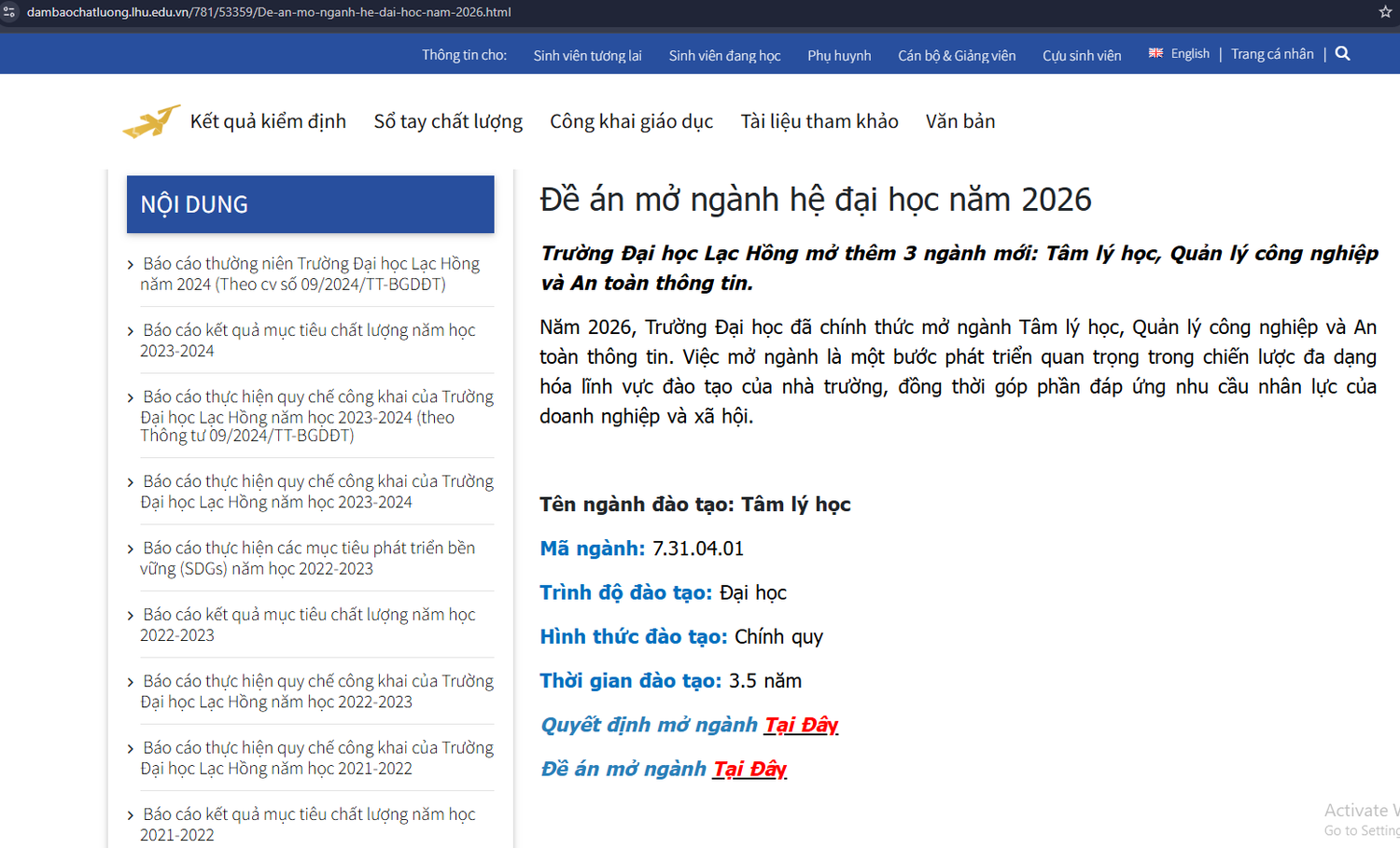Open Tài liệu tham khảo menu

[x=819, y=121]
